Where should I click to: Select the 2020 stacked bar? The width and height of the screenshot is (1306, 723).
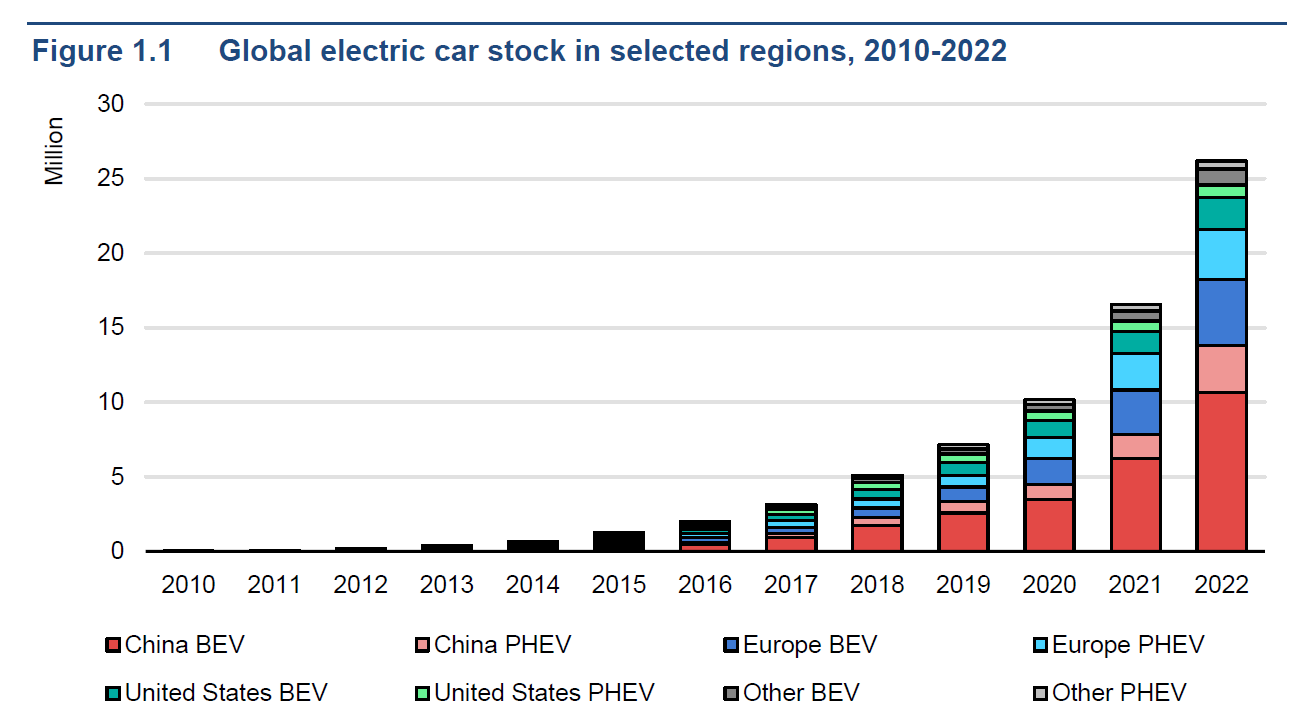tap(1049, 475)
